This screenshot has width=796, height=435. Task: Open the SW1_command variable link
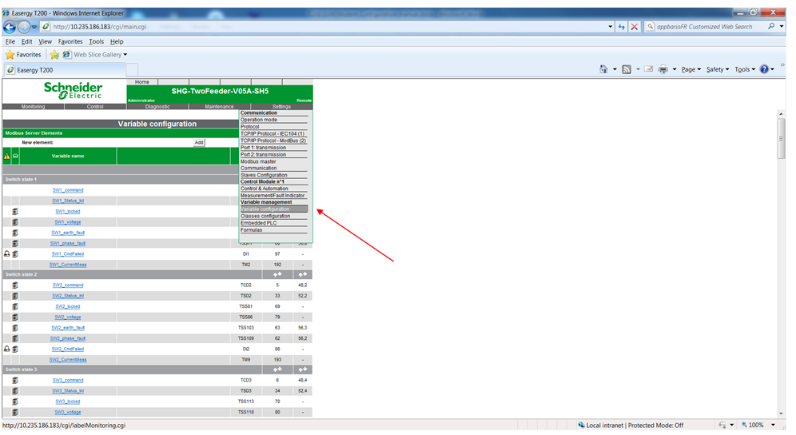pyautogui.click(x=68, y=190)
